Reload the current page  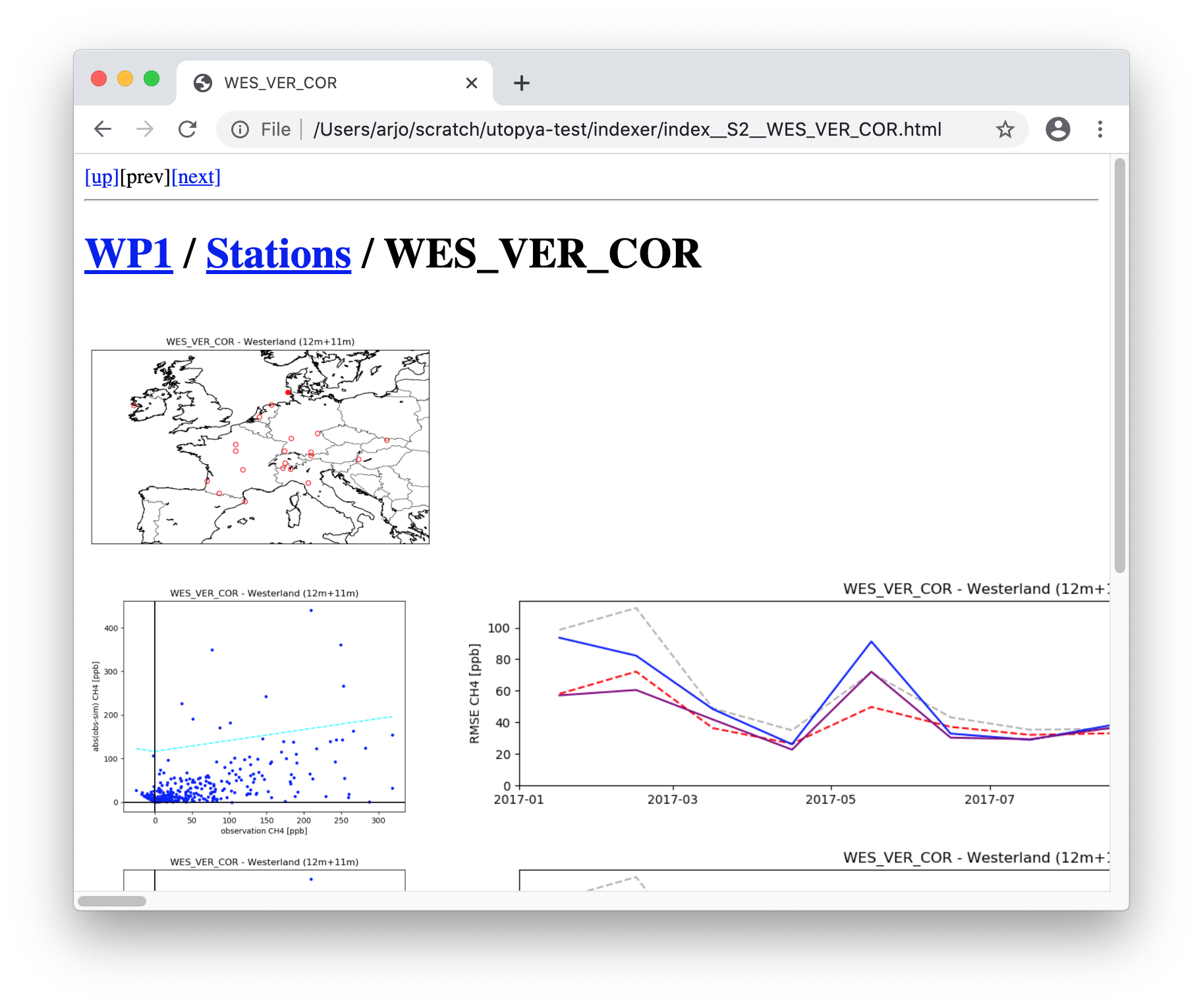click(188, 129)
